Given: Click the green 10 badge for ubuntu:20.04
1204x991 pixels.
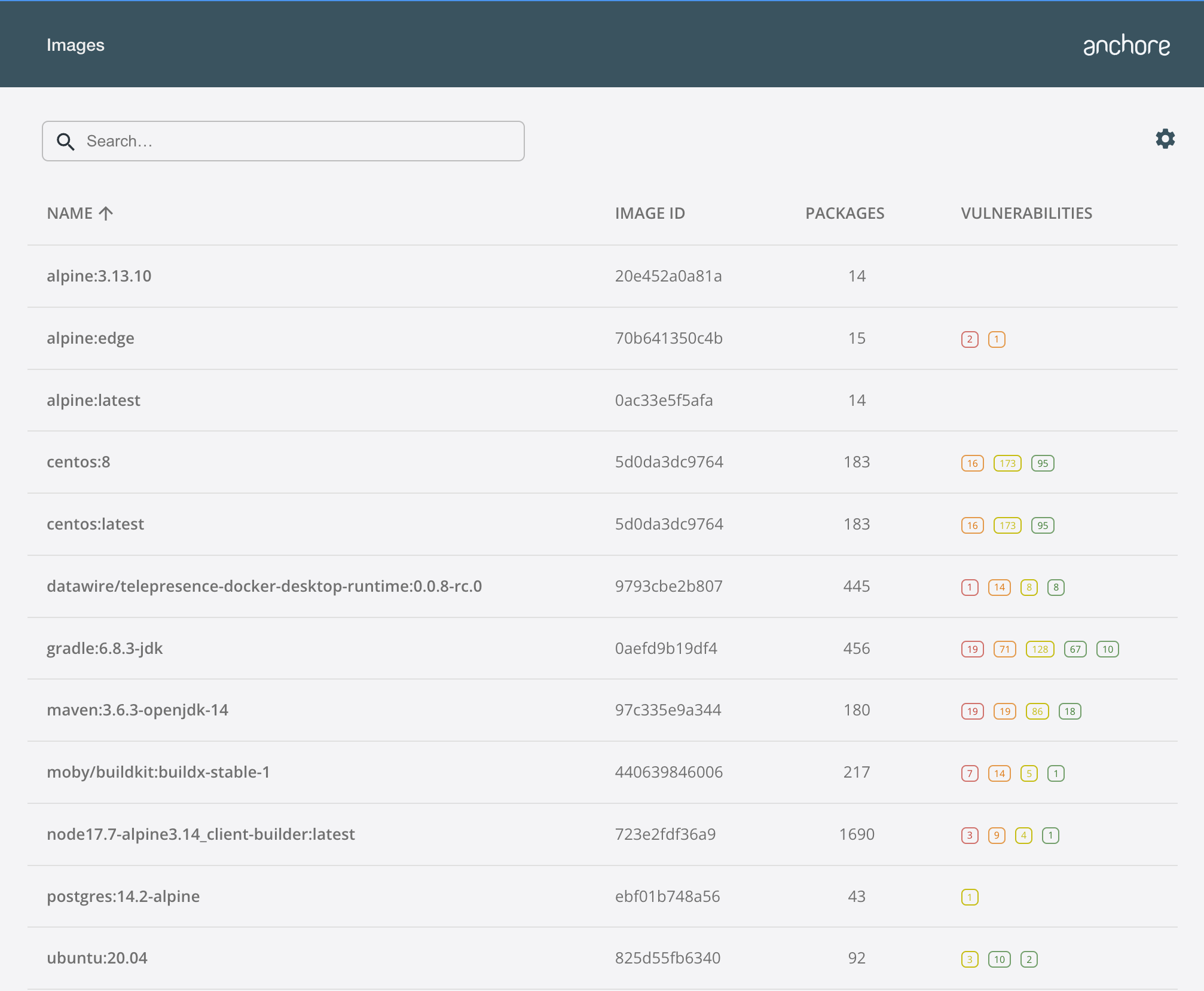Looking at the screenshot, I should (999, 959).
